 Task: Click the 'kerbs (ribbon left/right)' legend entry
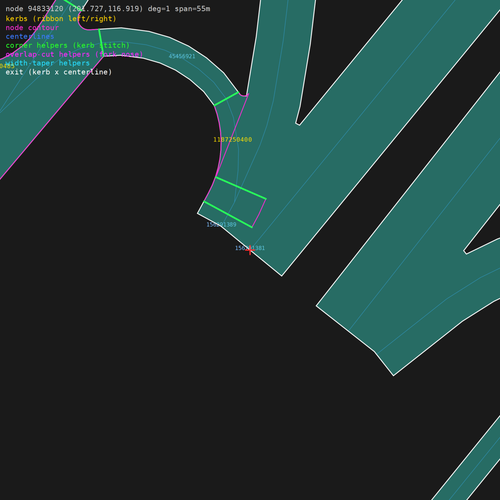point(61,19)
